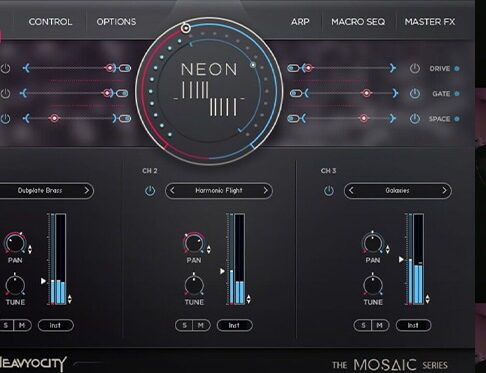Click the DRIVE label
This screenshot has width=486, height=373.
click(x=440, y=69)
